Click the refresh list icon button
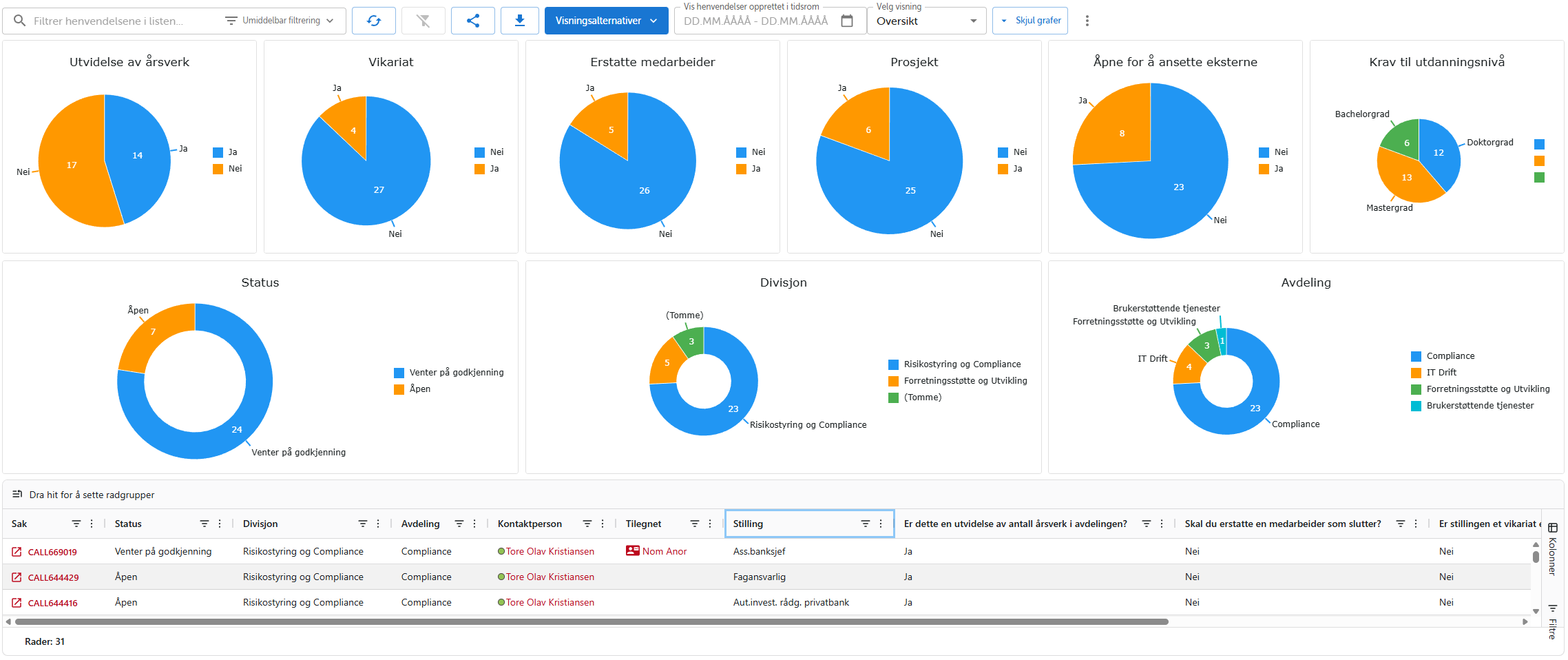 (373, 21)
